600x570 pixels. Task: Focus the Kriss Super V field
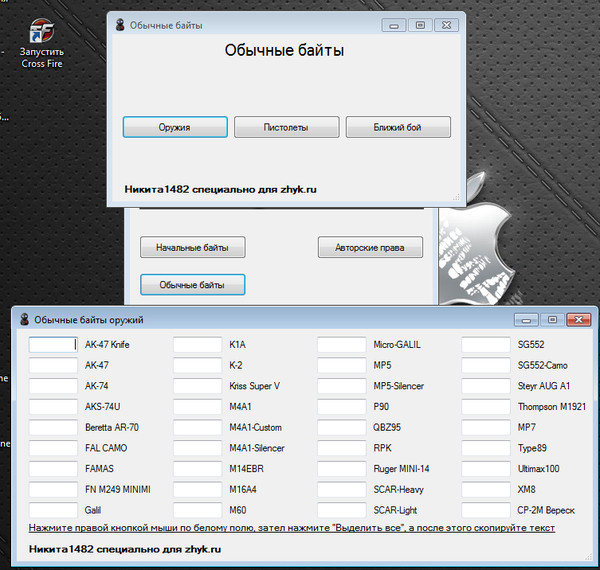[197, 386]
